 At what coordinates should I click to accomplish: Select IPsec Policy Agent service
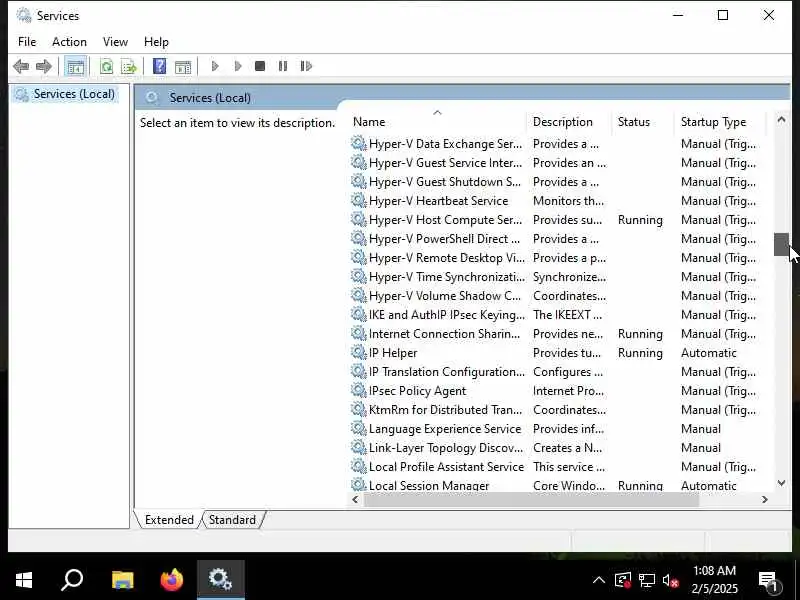(558, 391)
